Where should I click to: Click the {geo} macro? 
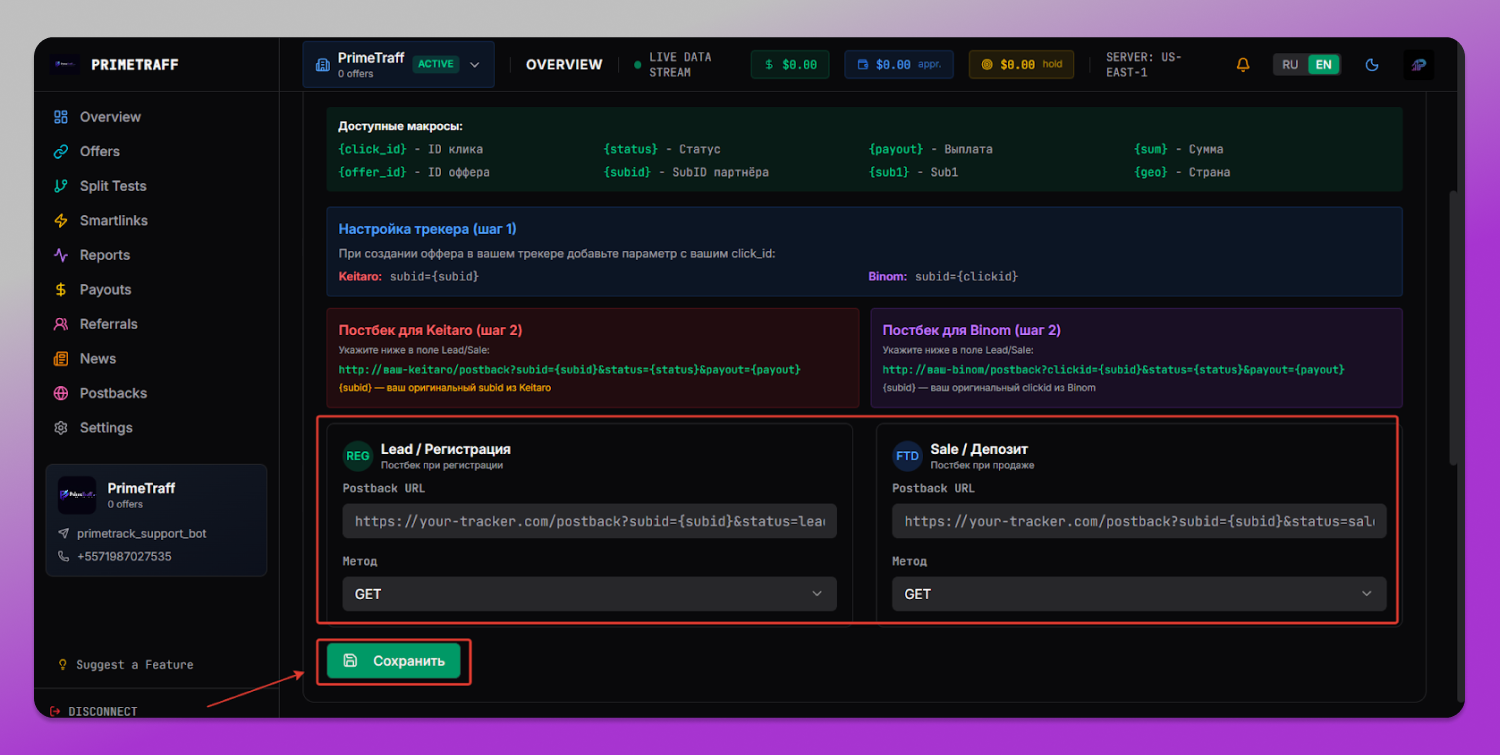[x=1151, y=172]
